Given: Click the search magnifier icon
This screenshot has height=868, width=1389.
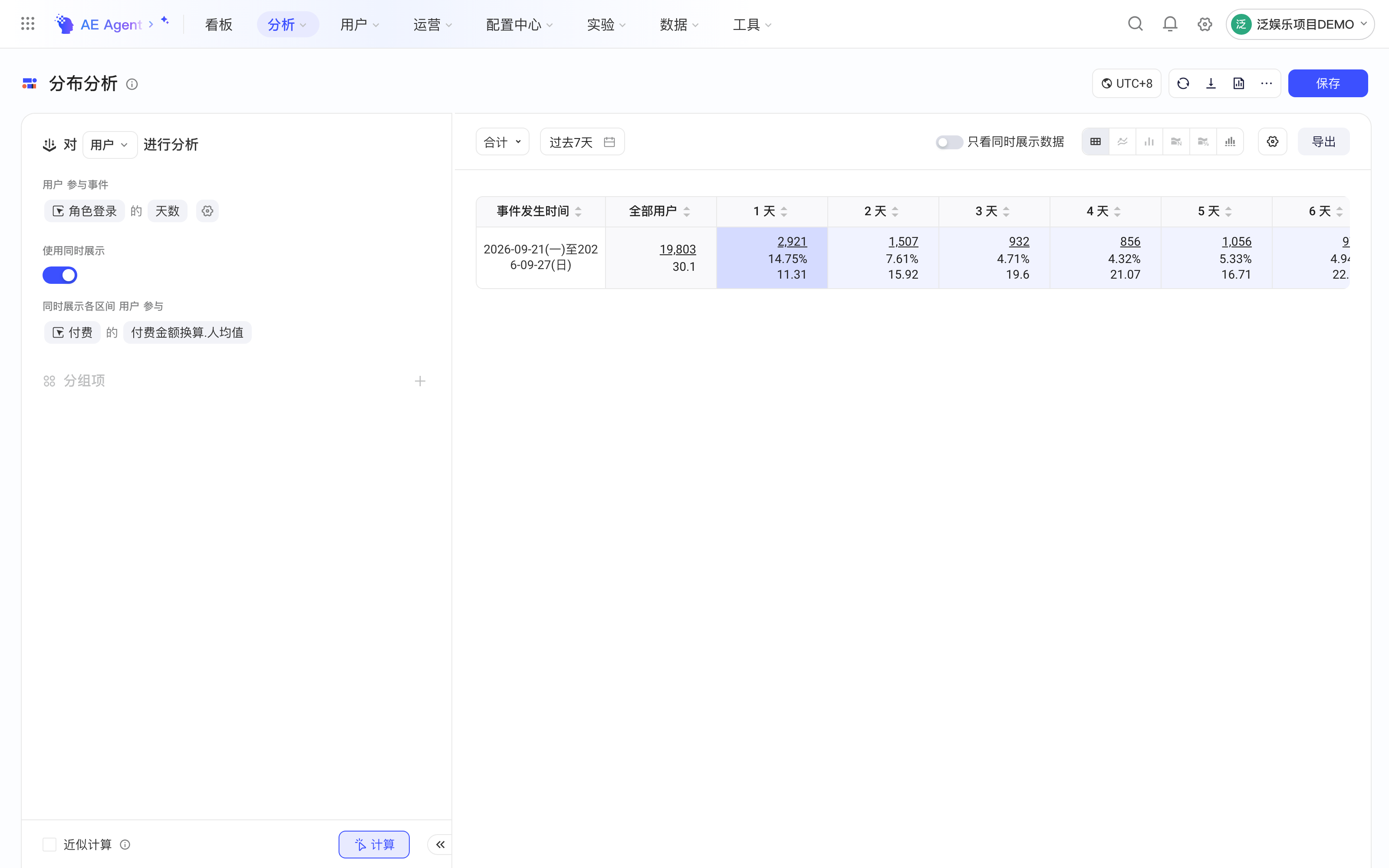Looking at the screenshot, I should pos(1136,24).
